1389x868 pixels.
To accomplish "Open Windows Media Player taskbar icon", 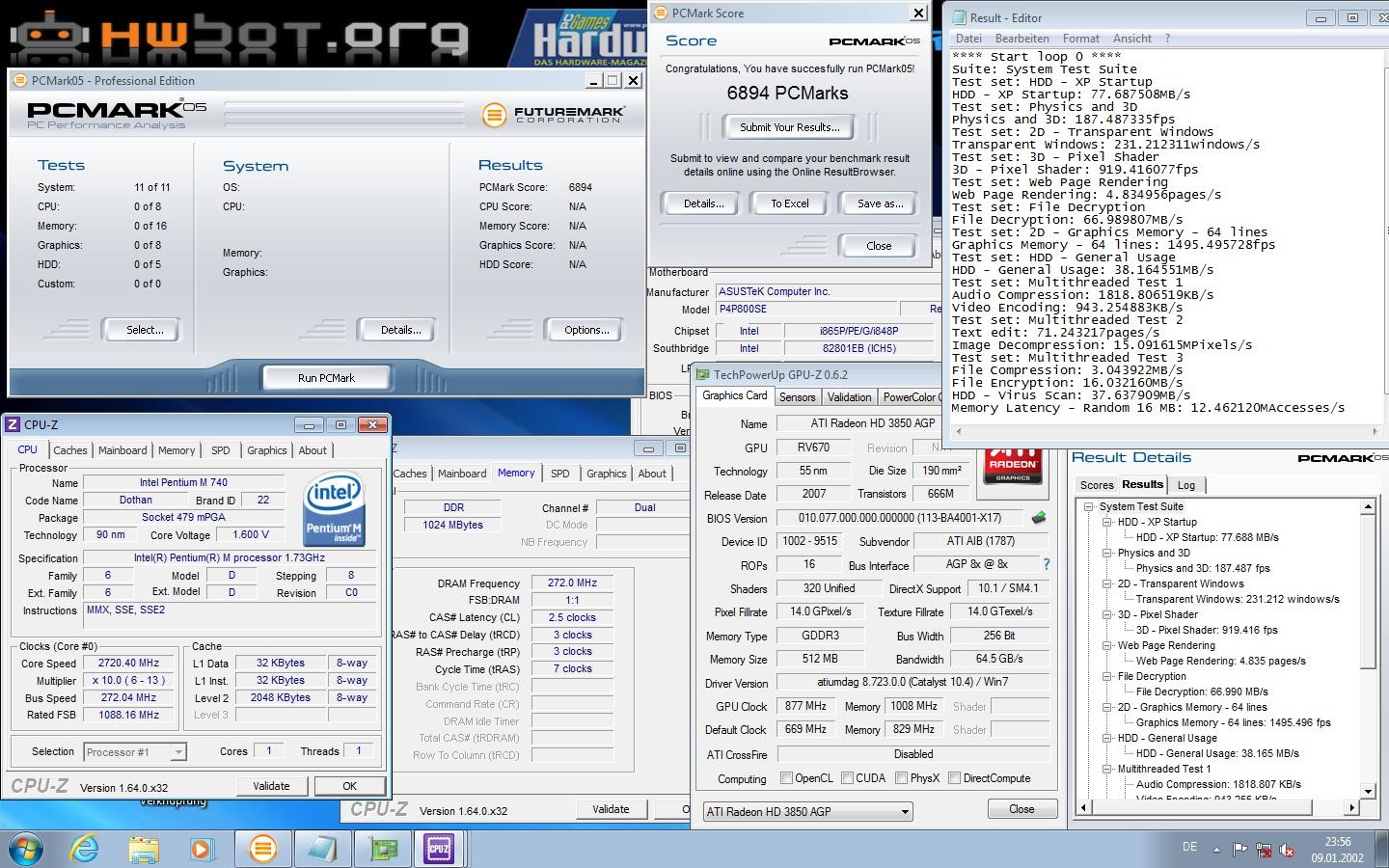I will pos(202,849).
